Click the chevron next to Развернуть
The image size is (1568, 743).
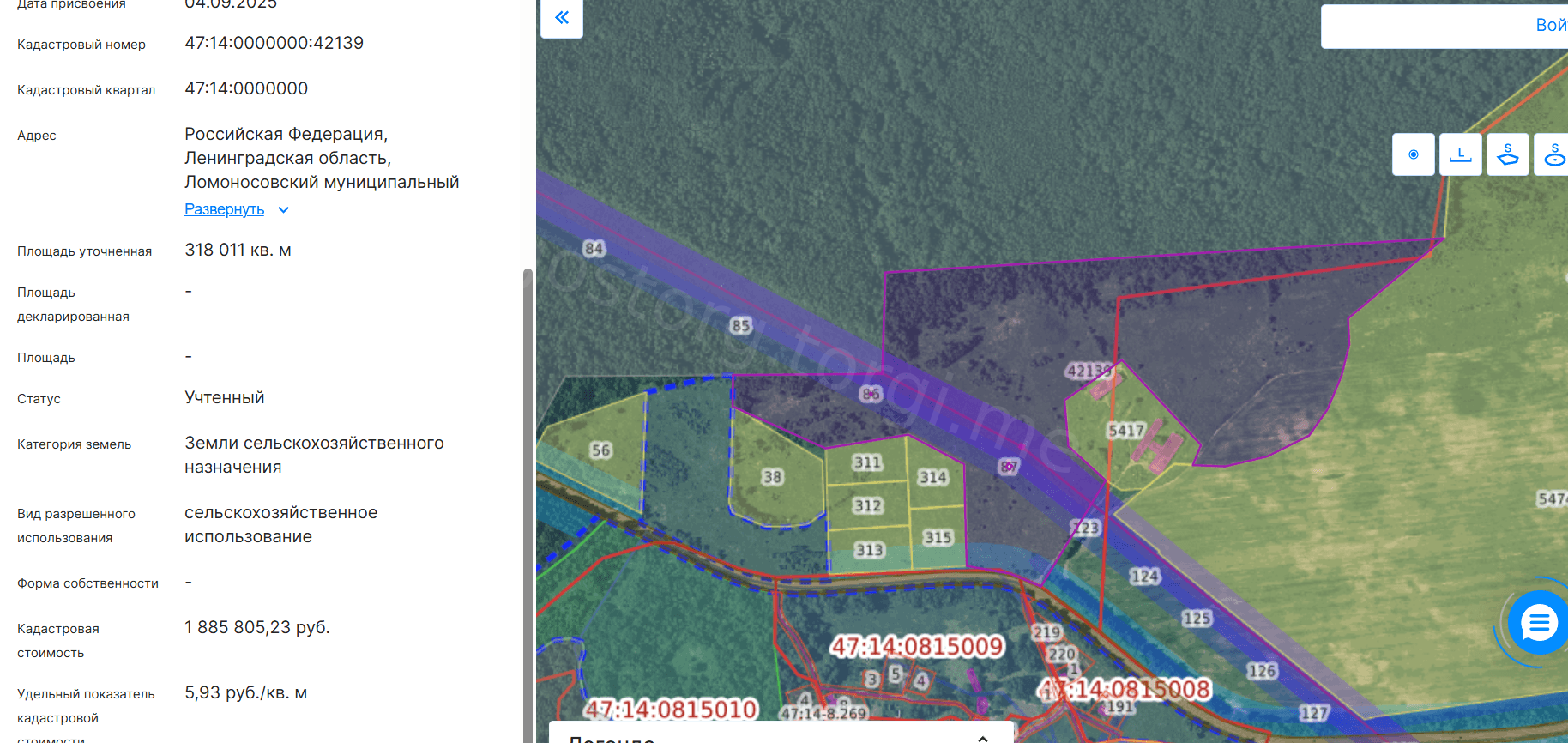click(284, 210)
